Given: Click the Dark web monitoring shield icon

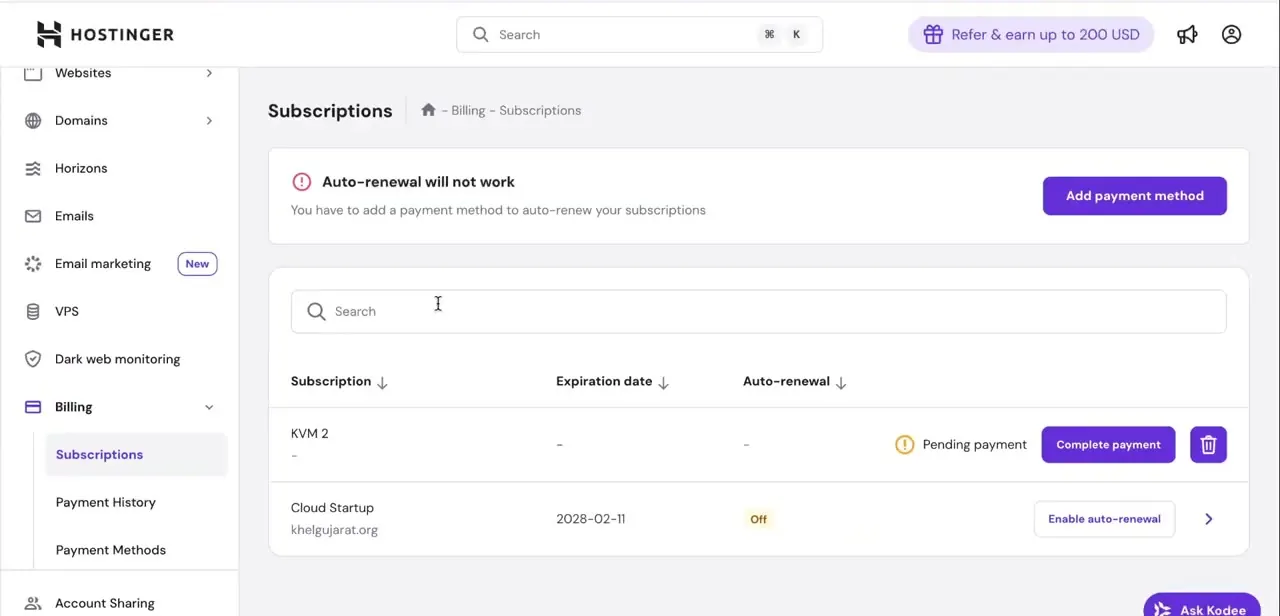Looking at the screenshot, I should coord(33,359).
